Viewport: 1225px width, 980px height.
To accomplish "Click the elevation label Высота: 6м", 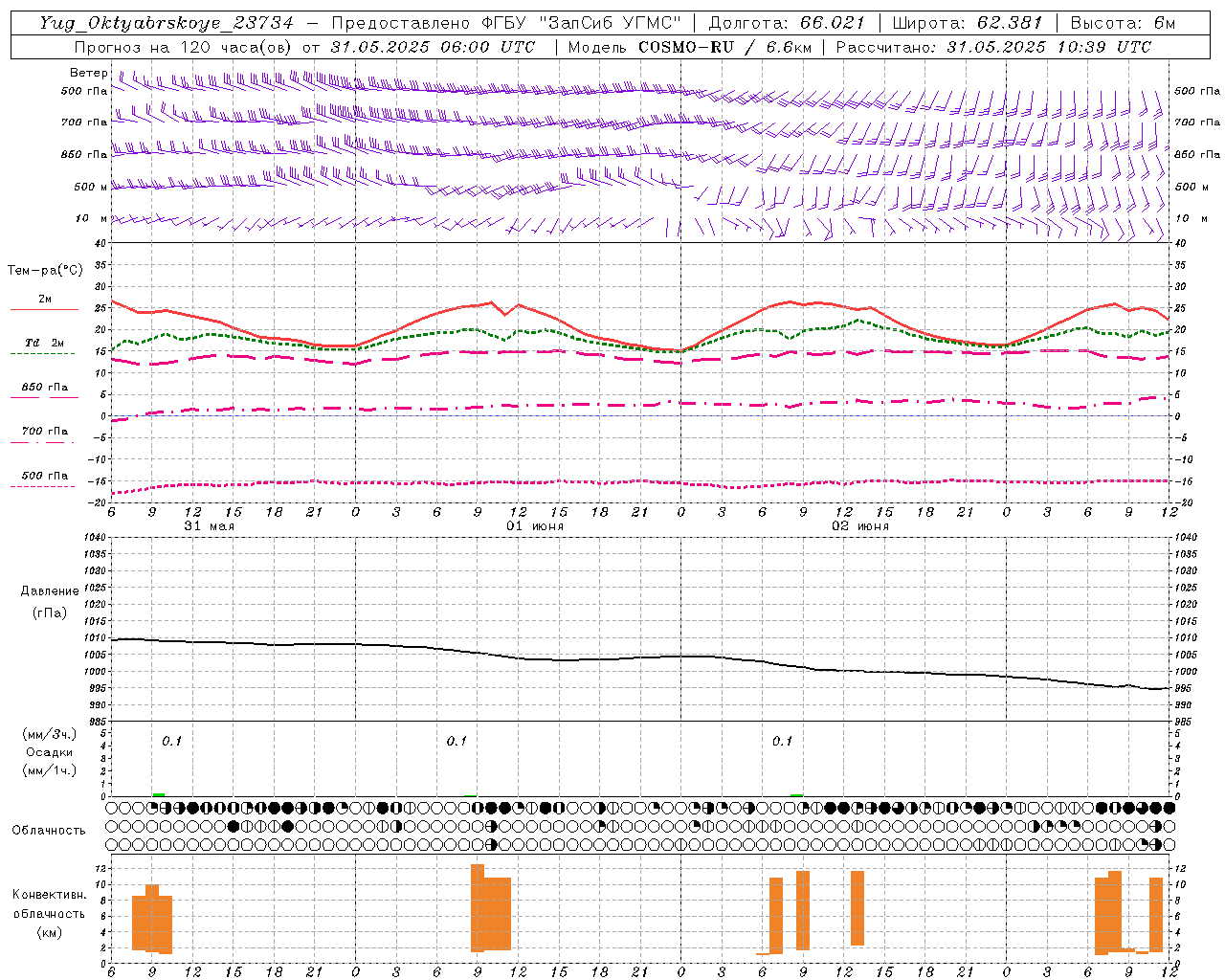I will pos(1122,23).
